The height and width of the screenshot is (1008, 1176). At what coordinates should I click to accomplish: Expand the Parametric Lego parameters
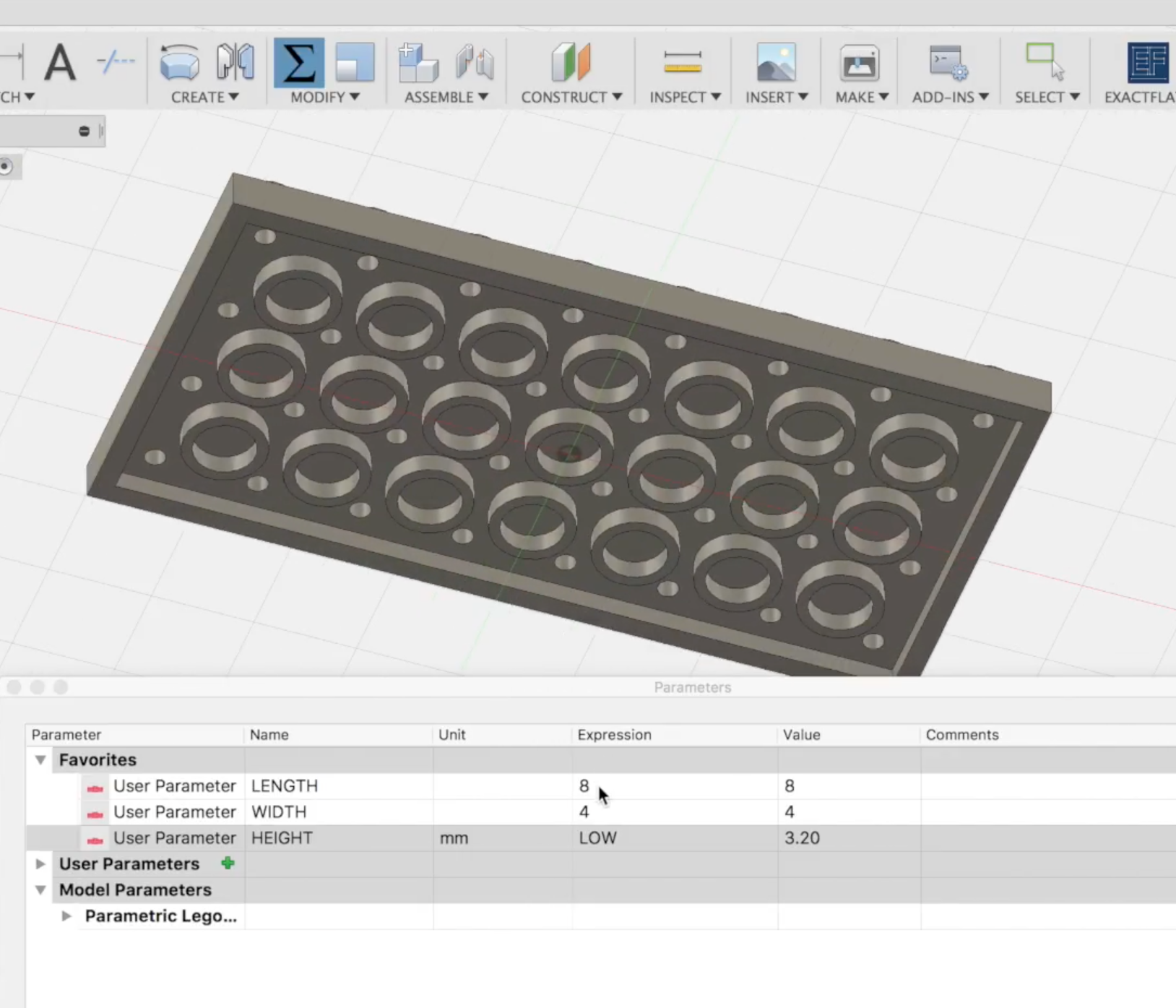point(66,916)
